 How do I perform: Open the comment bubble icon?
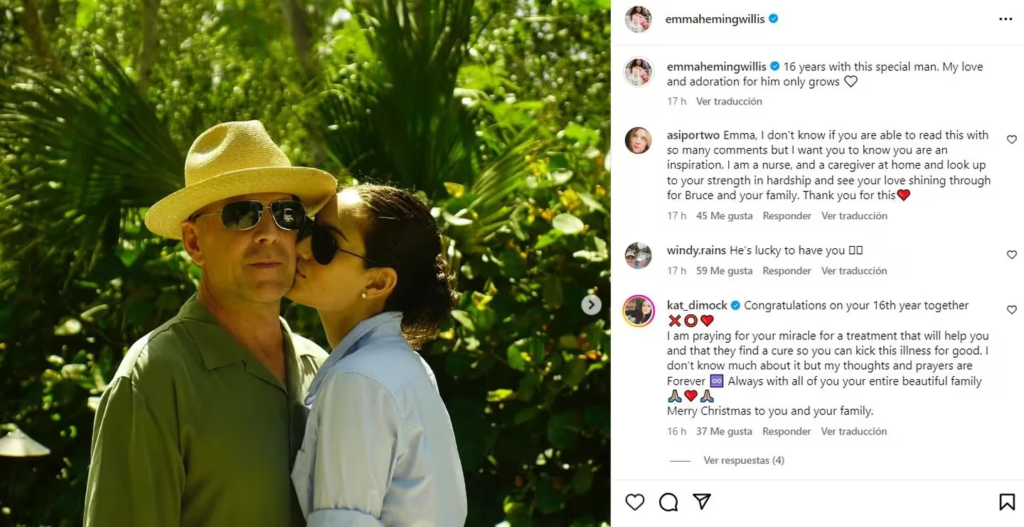pyautogui.click(x=669, y=502)
